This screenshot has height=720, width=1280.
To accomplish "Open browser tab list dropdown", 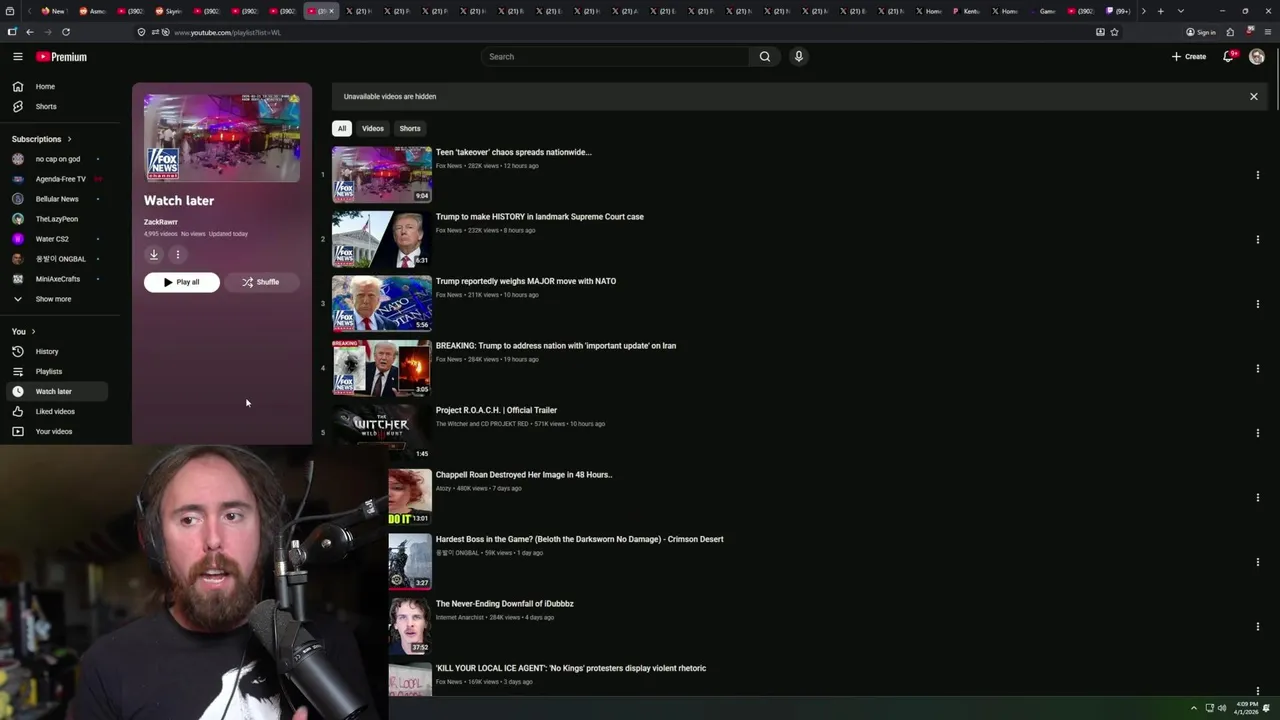I will pyautogui.click(x=1181, y=11).
